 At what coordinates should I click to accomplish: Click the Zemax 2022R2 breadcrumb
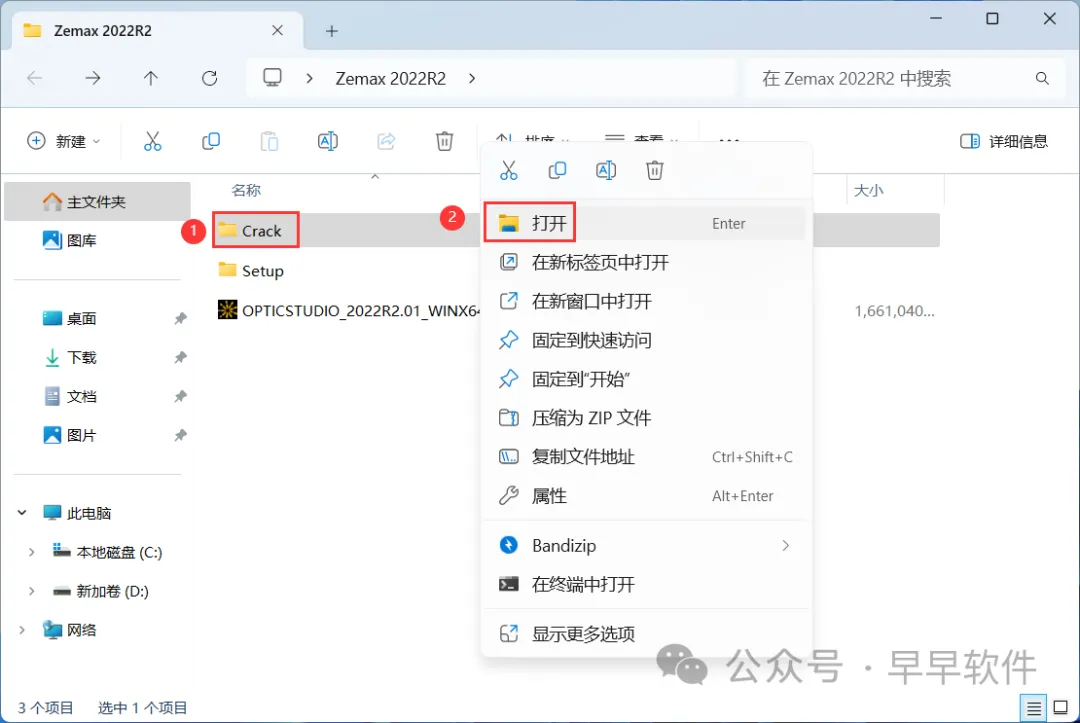[x=391, y=78]
